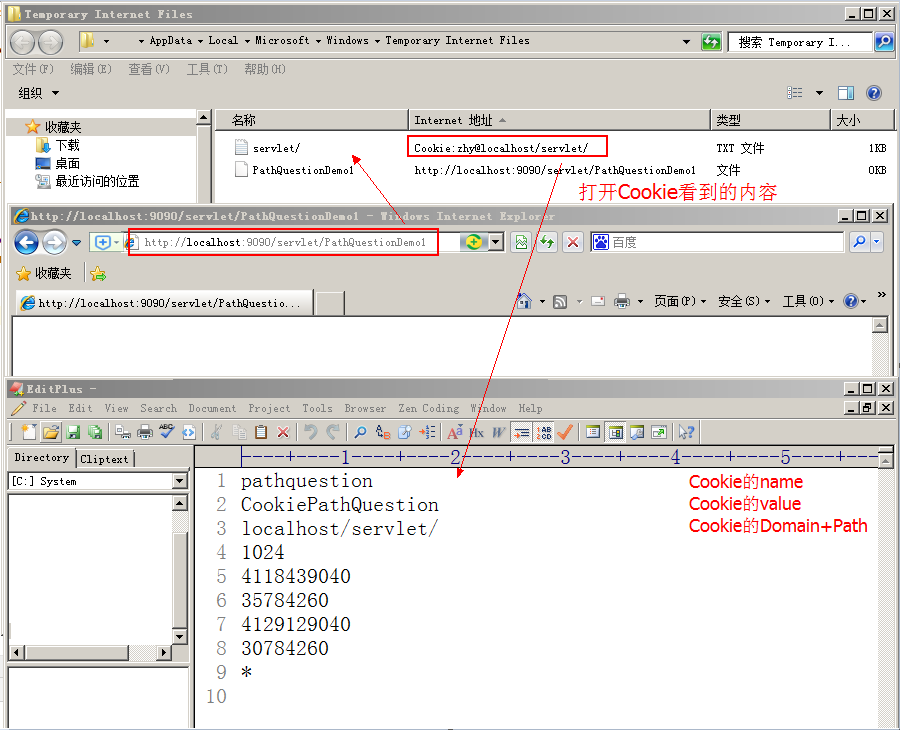Click the Paste clipboard icon in EditPlus
The height and width of the screenshot is (730, 900).
click(x=261, y=432)
